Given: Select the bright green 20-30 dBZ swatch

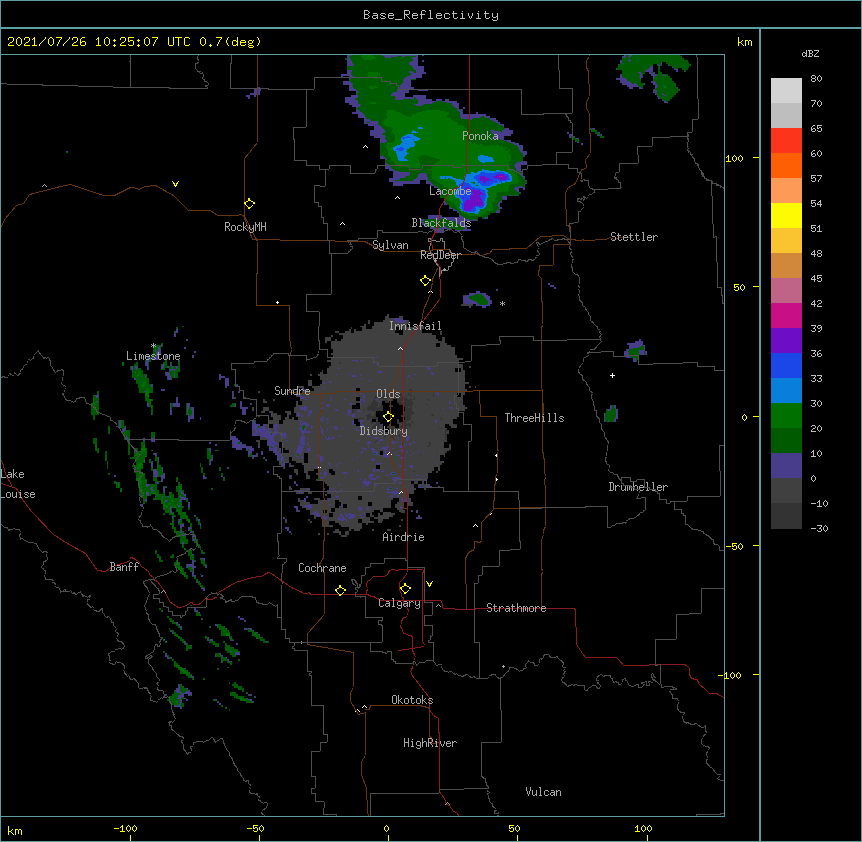Looking at the screenshot, I should (786, 416).
